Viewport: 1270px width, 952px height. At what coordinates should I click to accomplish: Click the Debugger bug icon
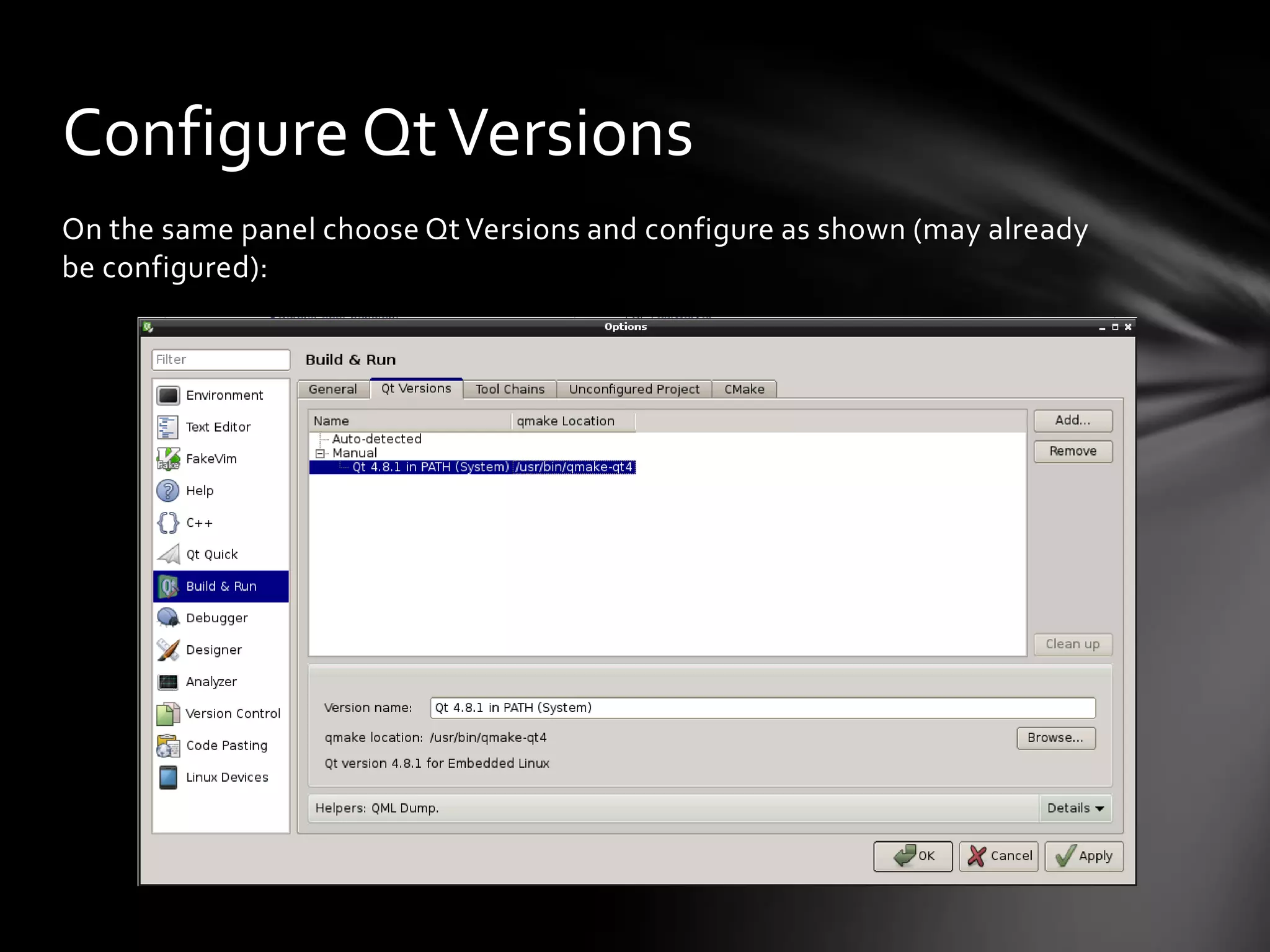[x=168, y=618]
